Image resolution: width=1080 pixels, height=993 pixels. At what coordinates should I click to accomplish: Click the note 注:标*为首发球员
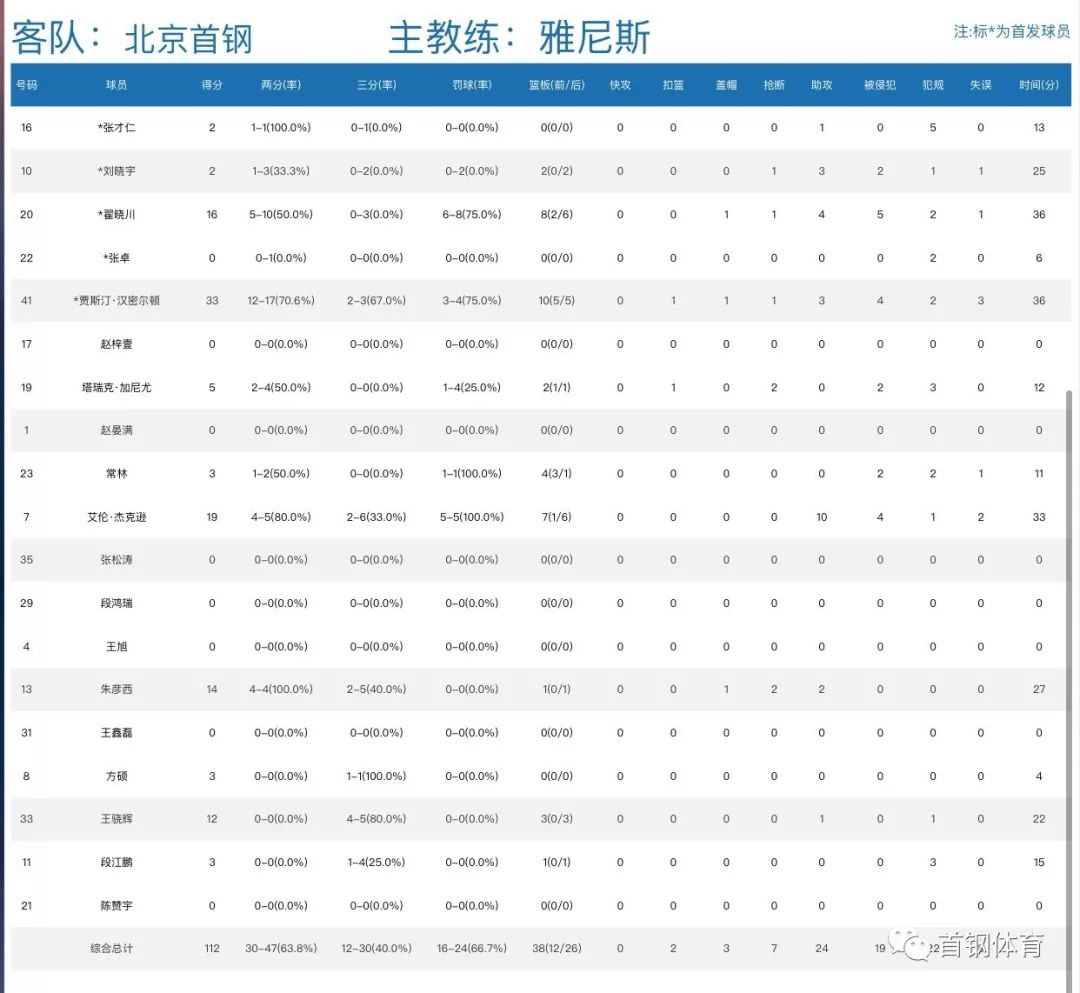pyautogui.click(x=1012, y=31)
